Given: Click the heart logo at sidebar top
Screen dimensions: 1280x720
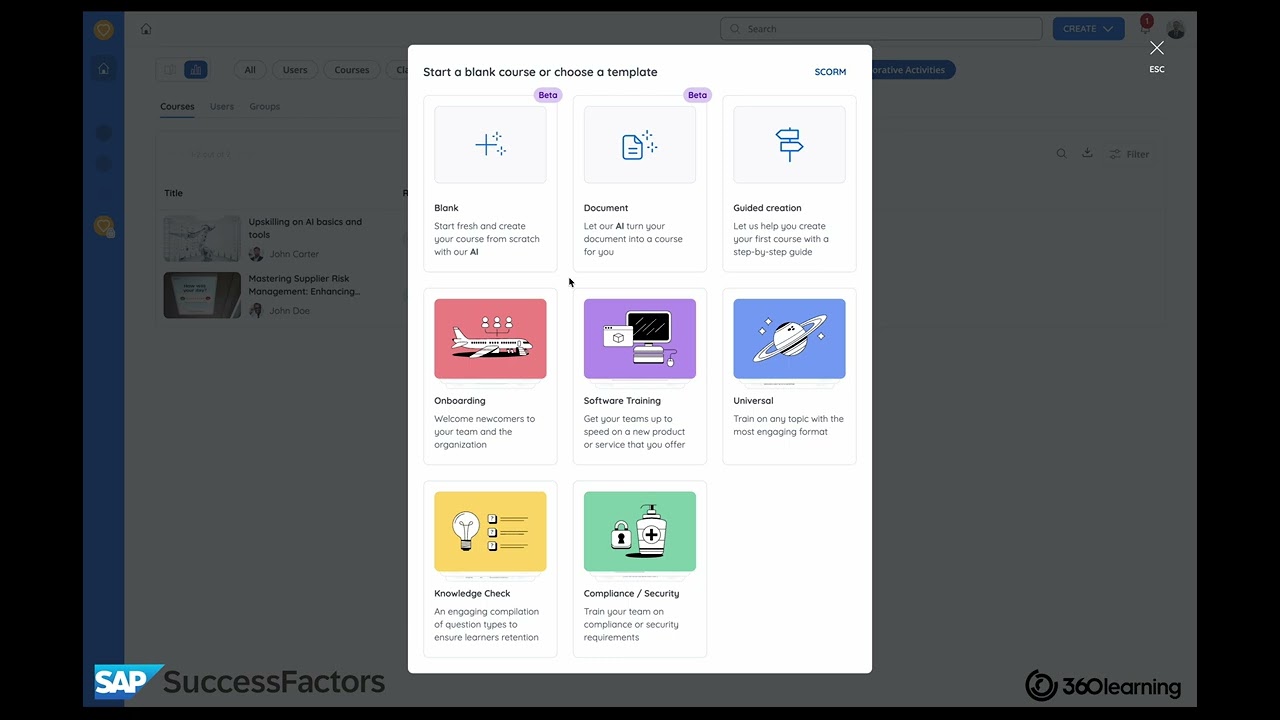Looking at the screenshot, I should pos(103,30).
